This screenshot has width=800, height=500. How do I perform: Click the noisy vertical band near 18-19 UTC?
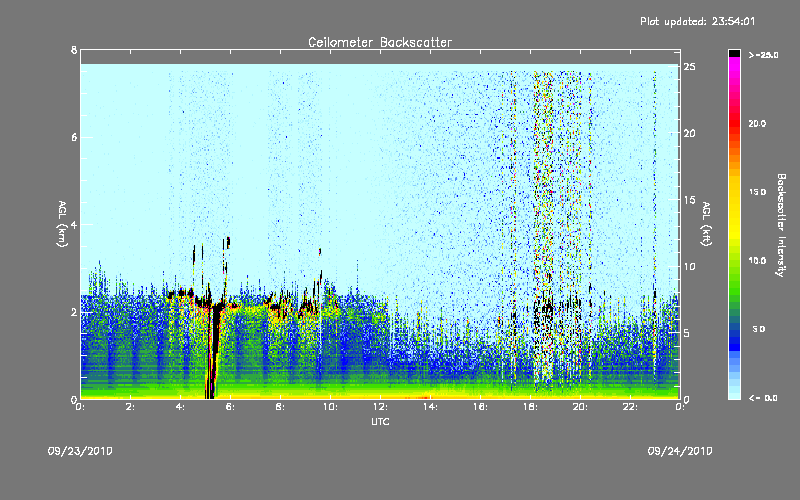544,230
